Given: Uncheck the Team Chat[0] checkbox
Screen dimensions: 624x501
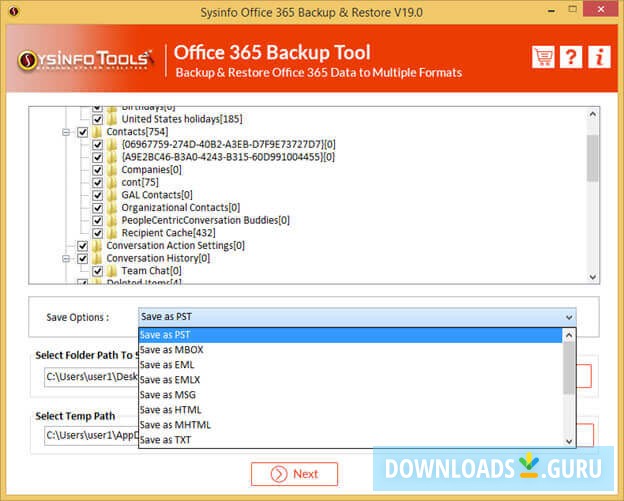Looking at the screenshot, I should [x=98, y=271].
